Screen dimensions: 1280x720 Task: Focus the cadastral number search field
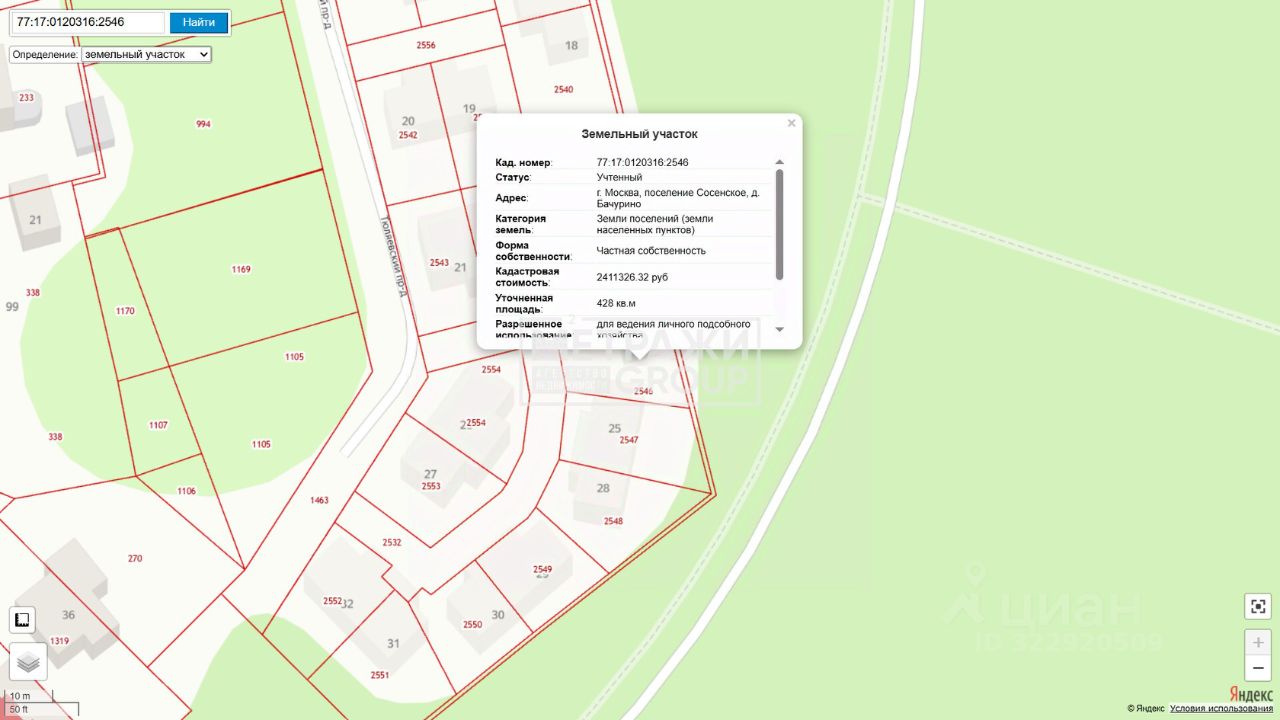[90, 22]
